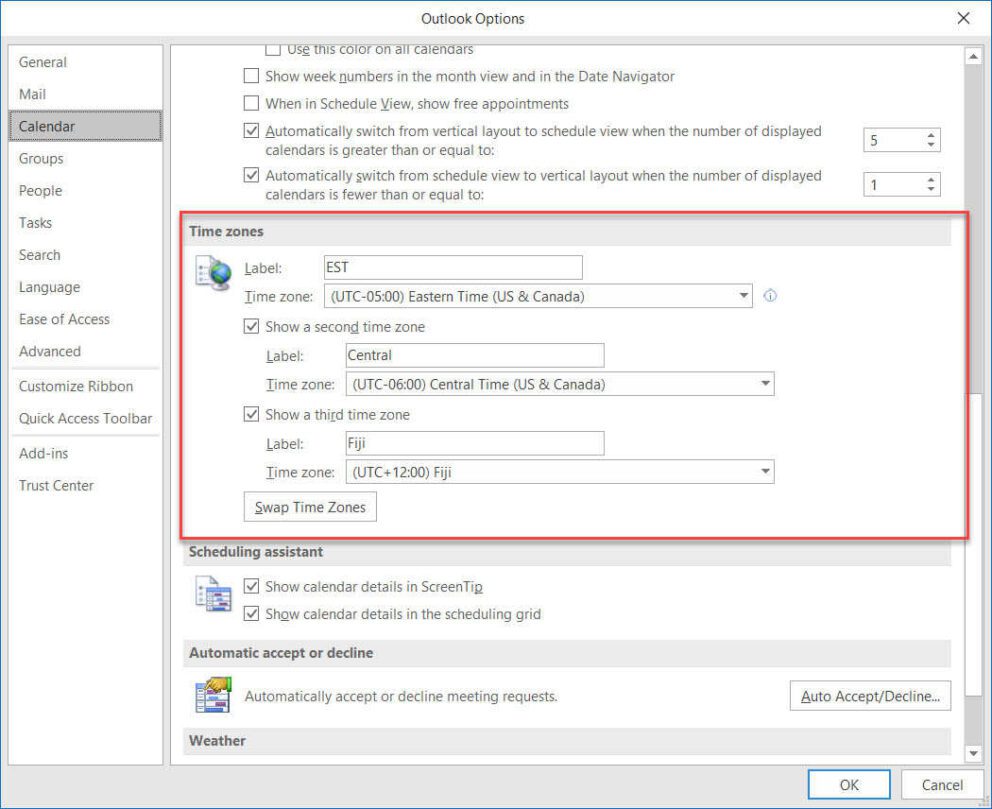992x809 pixels.
Task: Open the Eastern Time zone dropdown
Action: pos(743,296)
